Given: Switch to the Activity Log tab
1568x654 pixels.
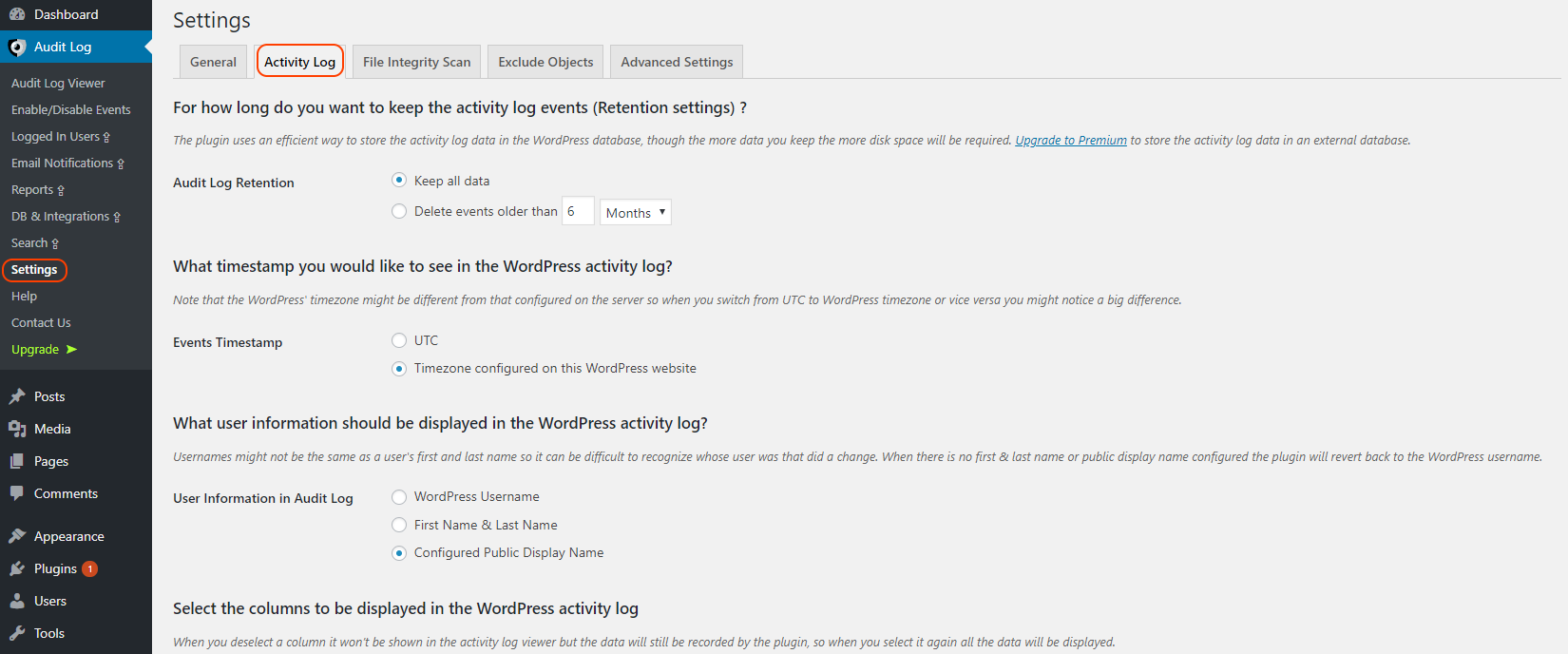Looking at the screenshot, I should point(299,62).
